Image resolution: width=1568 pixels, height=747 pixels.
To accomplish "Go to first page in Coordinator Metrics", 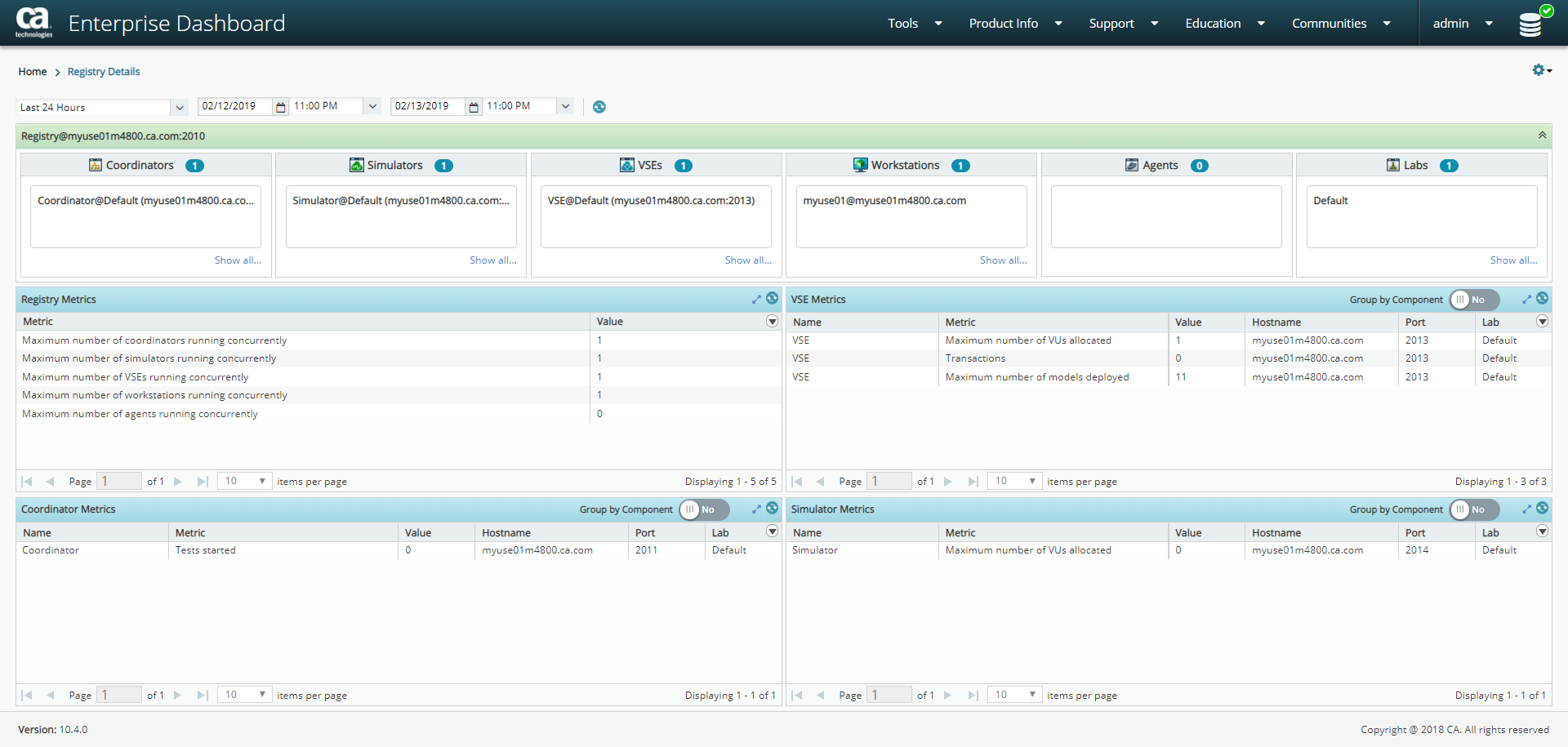I will point(27,695).
